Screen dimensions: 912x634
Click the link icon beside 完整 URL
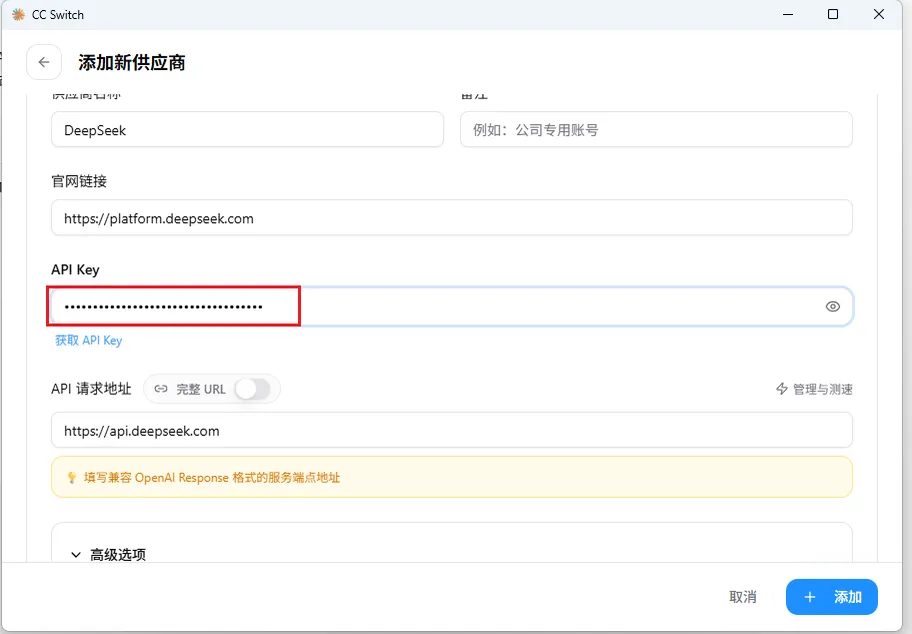point(161,389)
